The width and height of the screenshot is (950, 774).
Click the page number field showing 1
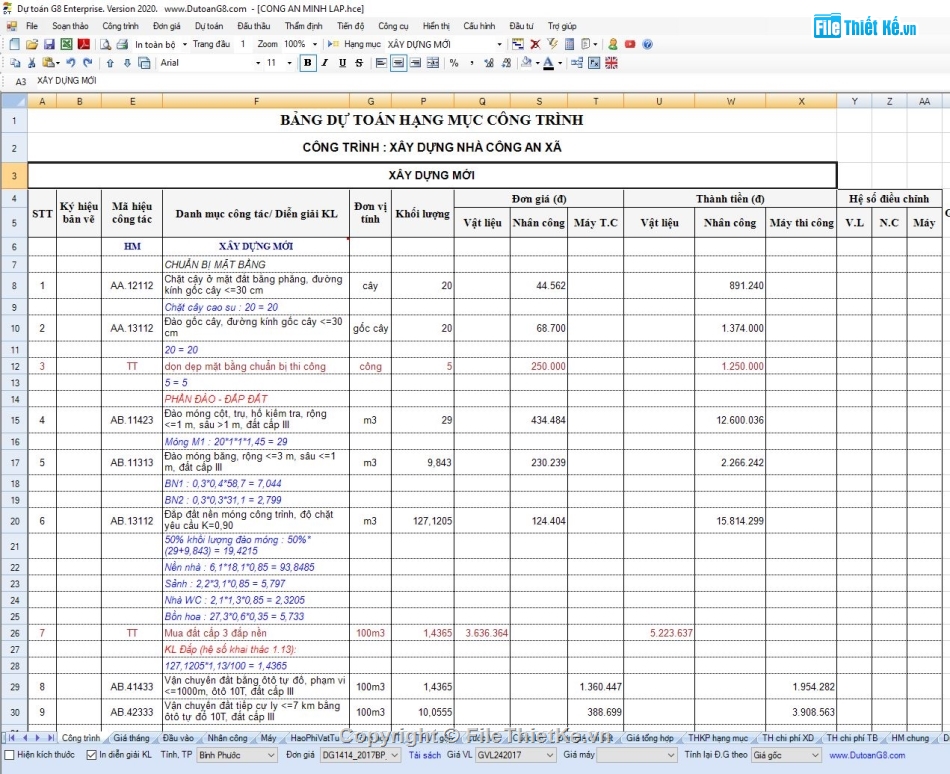pyautogui.click(x=244, y=44)
